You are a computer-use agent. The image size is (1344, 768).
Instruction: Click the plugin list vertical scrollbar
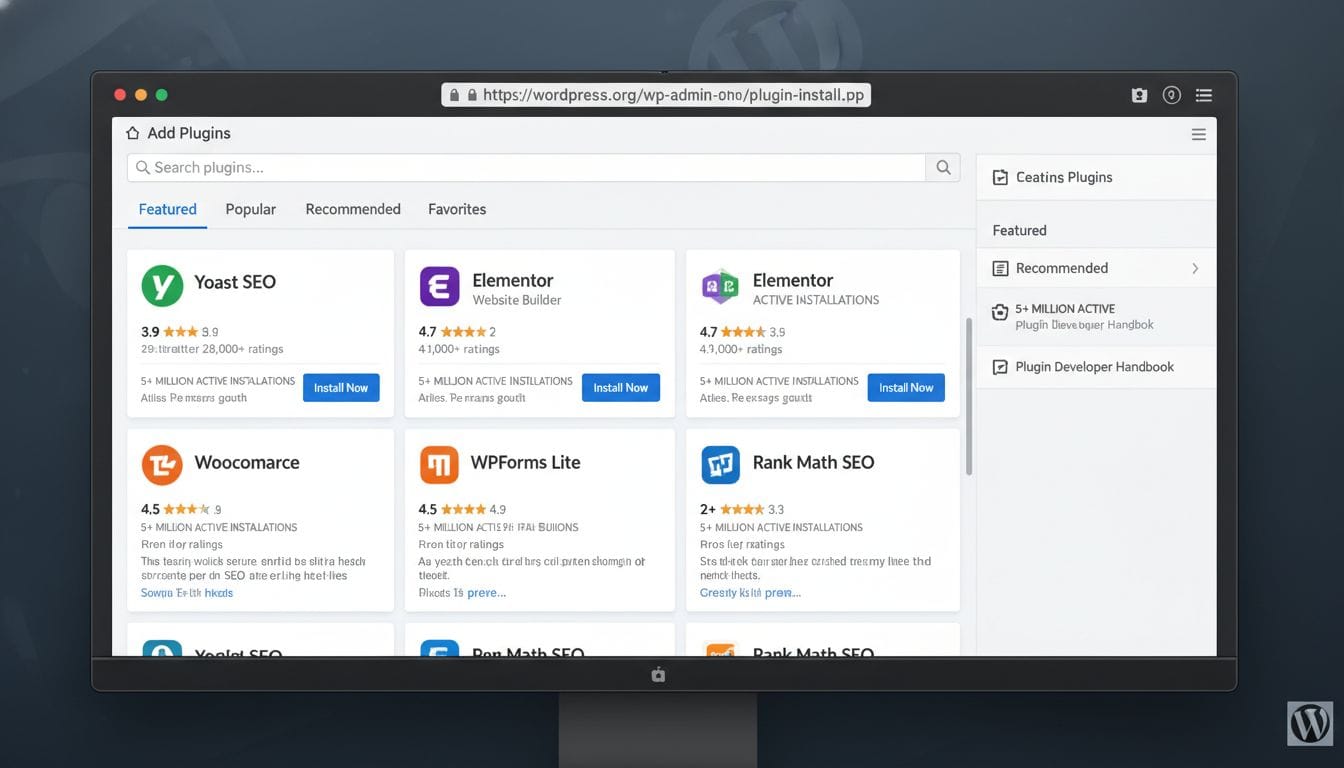(x=968, y=397)
